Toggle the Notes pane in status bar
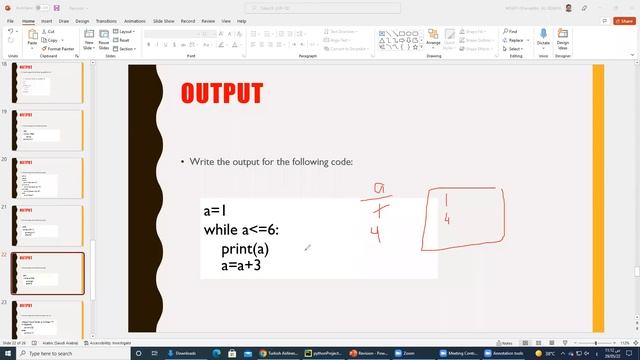This screenshot has width=640, height=360. coord(504,343)
